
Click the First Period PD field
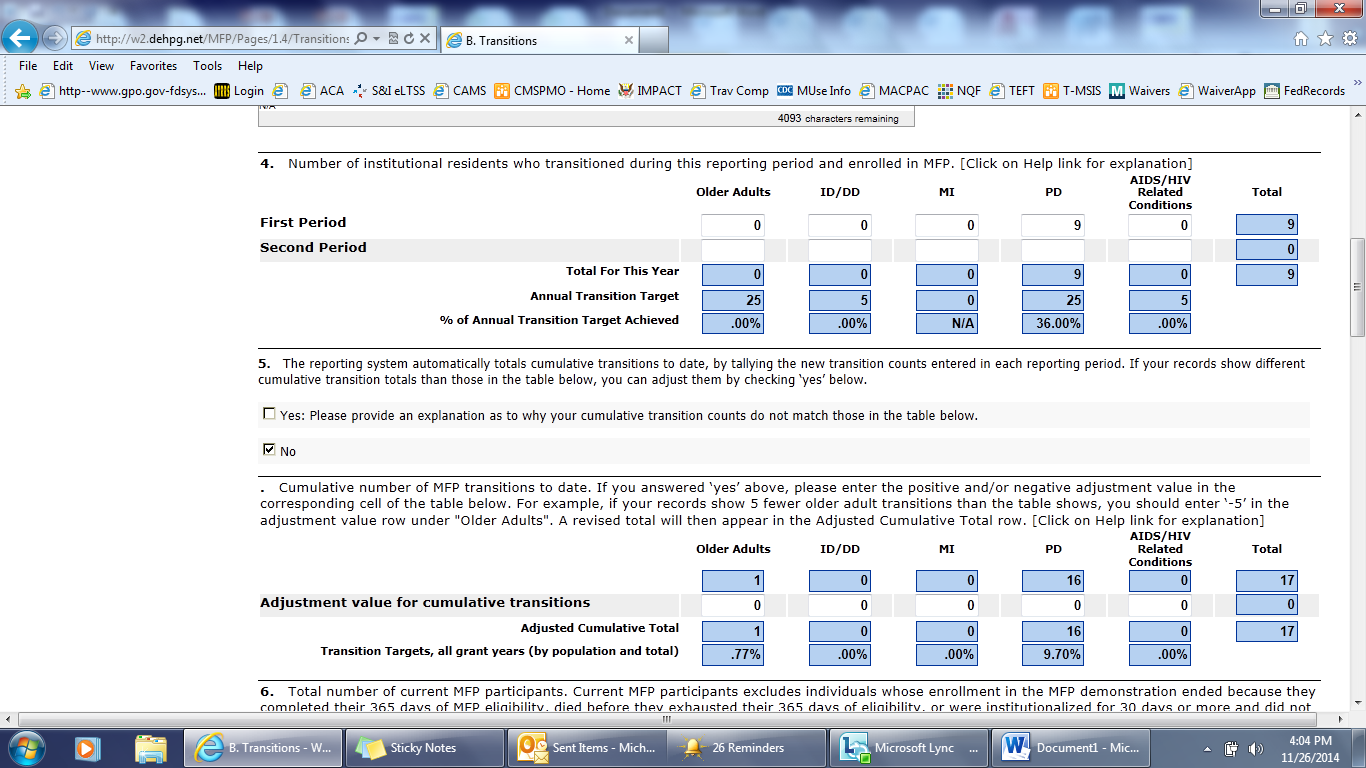point(1053,225)
